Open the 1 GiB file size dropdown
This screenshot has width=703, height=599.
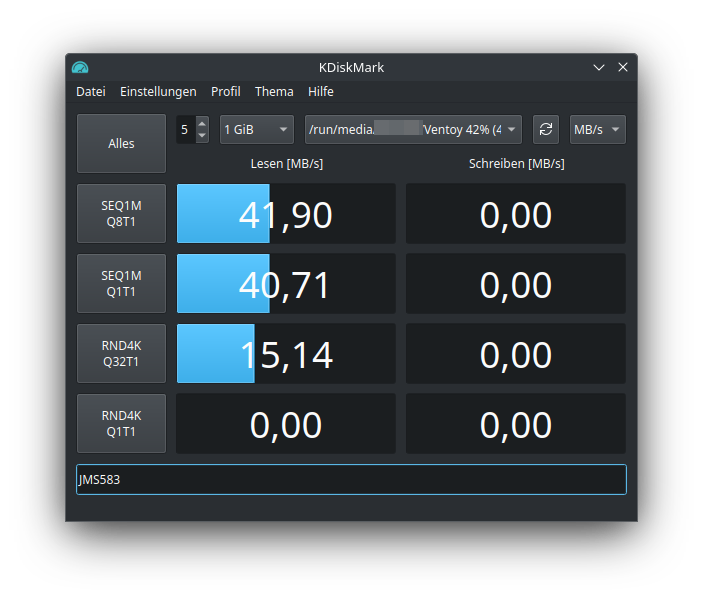(x=256, y=130)
